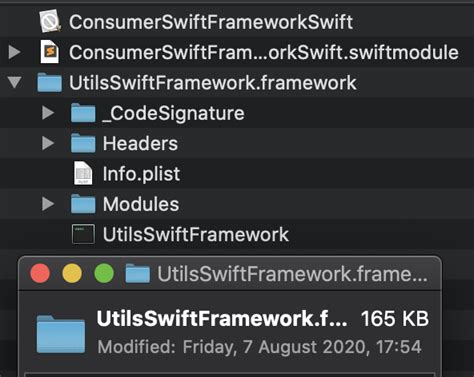Expand the Modules folder triangle

(x=48, y=204)
